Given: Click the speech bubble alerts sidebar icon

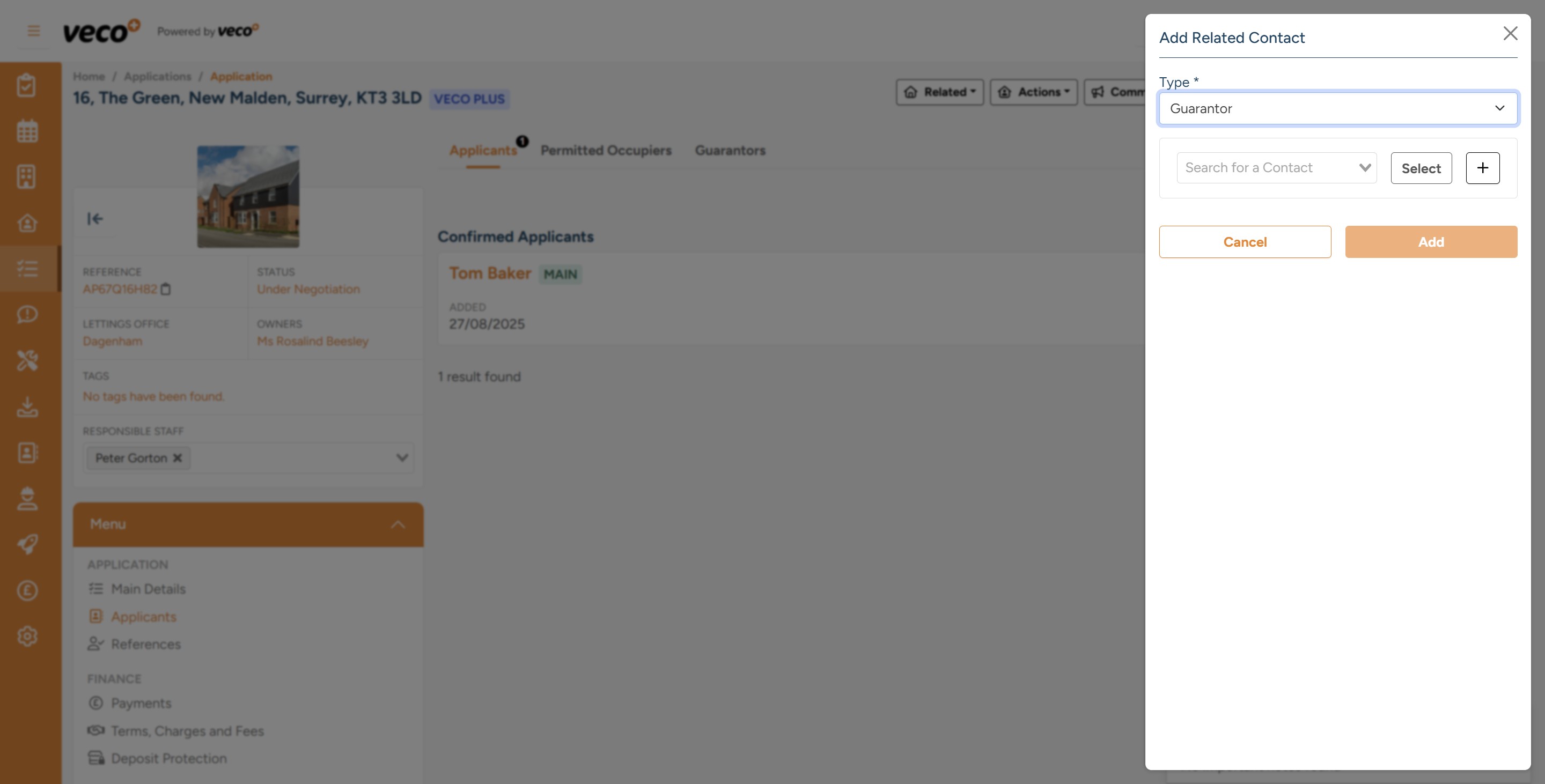Looking at the screenshot, I should [27, 314].
